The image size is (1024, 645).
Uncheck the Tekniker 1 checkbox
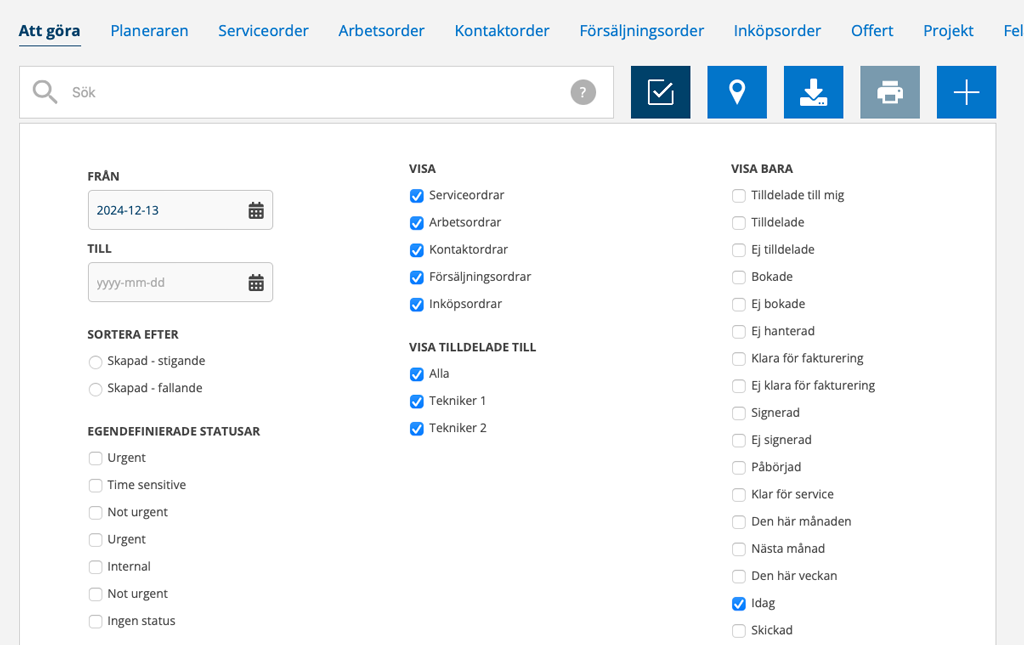tap(417, 401)
